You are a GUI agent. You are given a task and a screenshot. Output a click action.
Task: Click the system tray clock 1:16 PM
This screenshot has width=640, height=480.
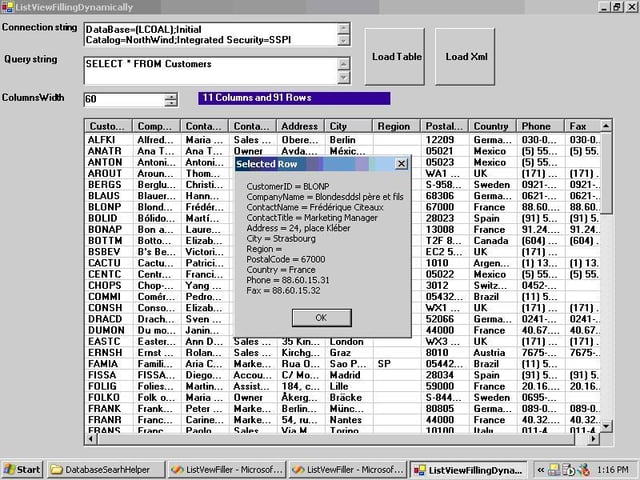613,470
